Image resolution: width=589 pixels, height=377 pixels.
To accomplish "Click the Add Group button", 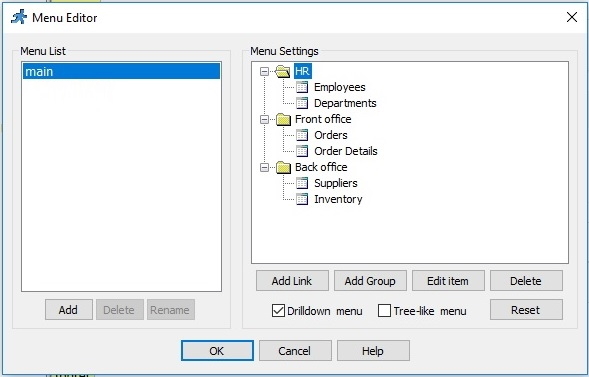I will pyautogui.click(x=370, y=281).
